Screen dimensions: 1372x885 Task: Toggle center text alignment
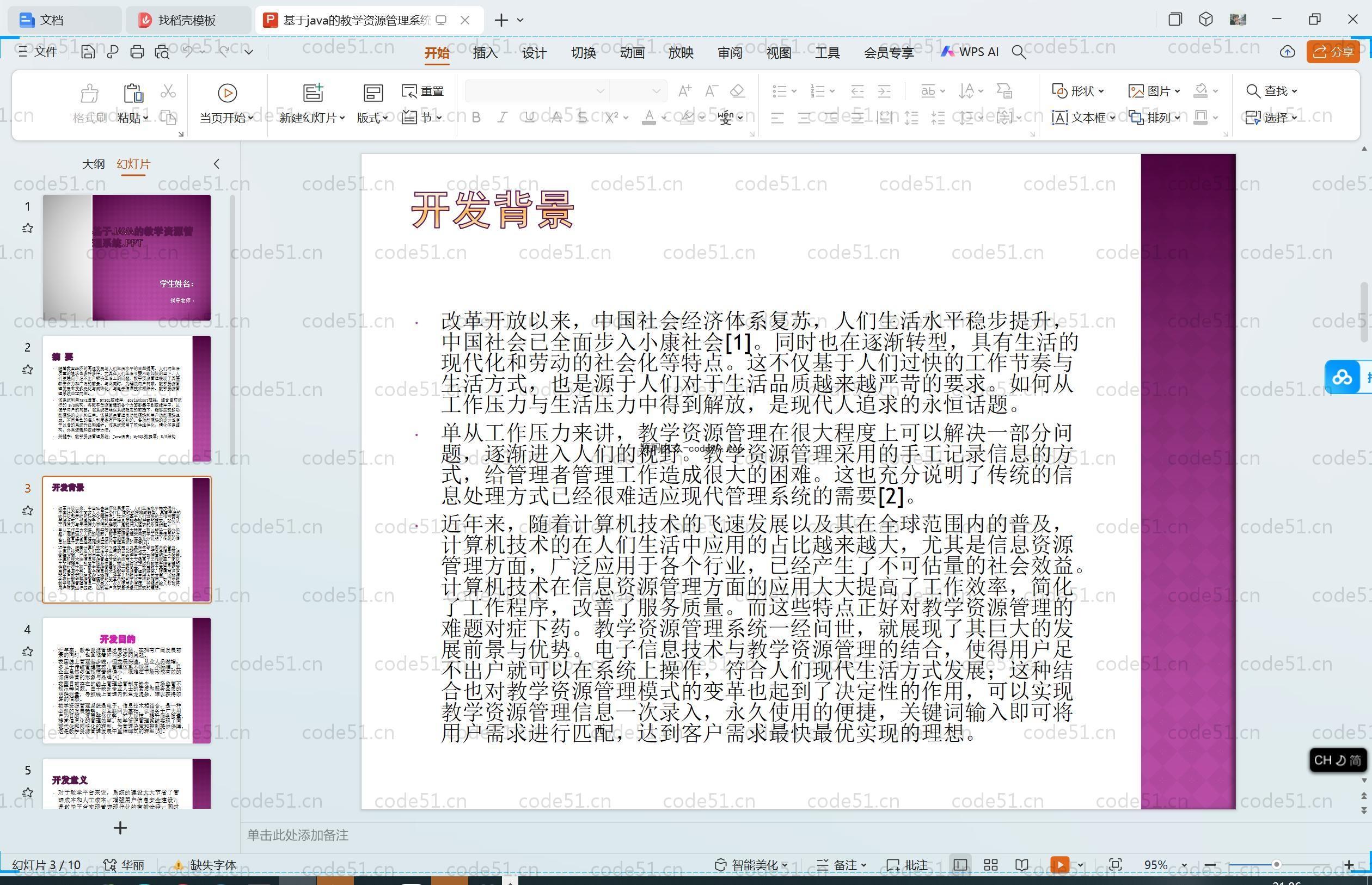click(x=804, y=119)
